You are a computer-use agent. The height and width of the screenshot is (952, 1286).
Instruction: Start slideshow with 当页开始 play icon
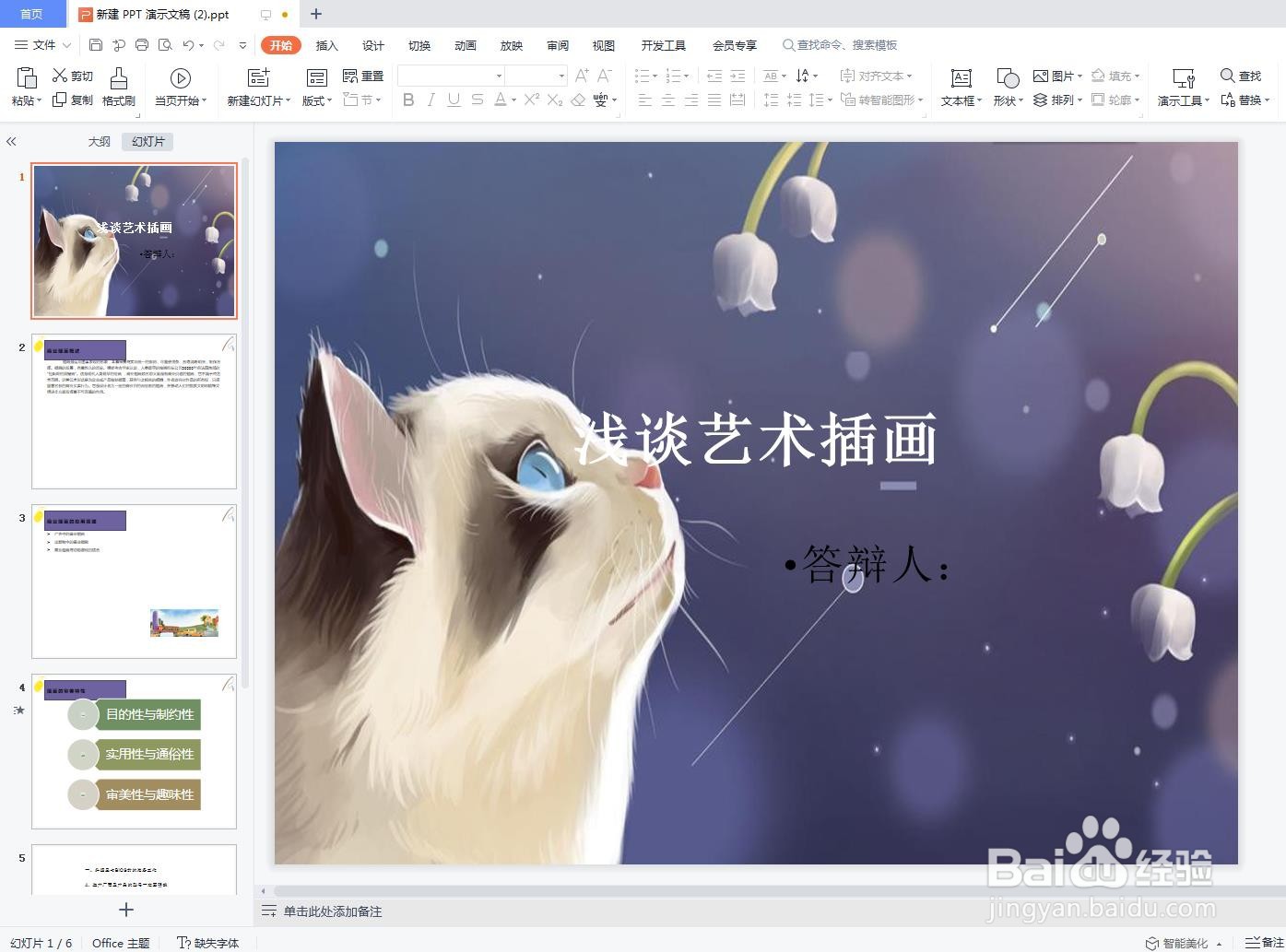coord(181,77)
